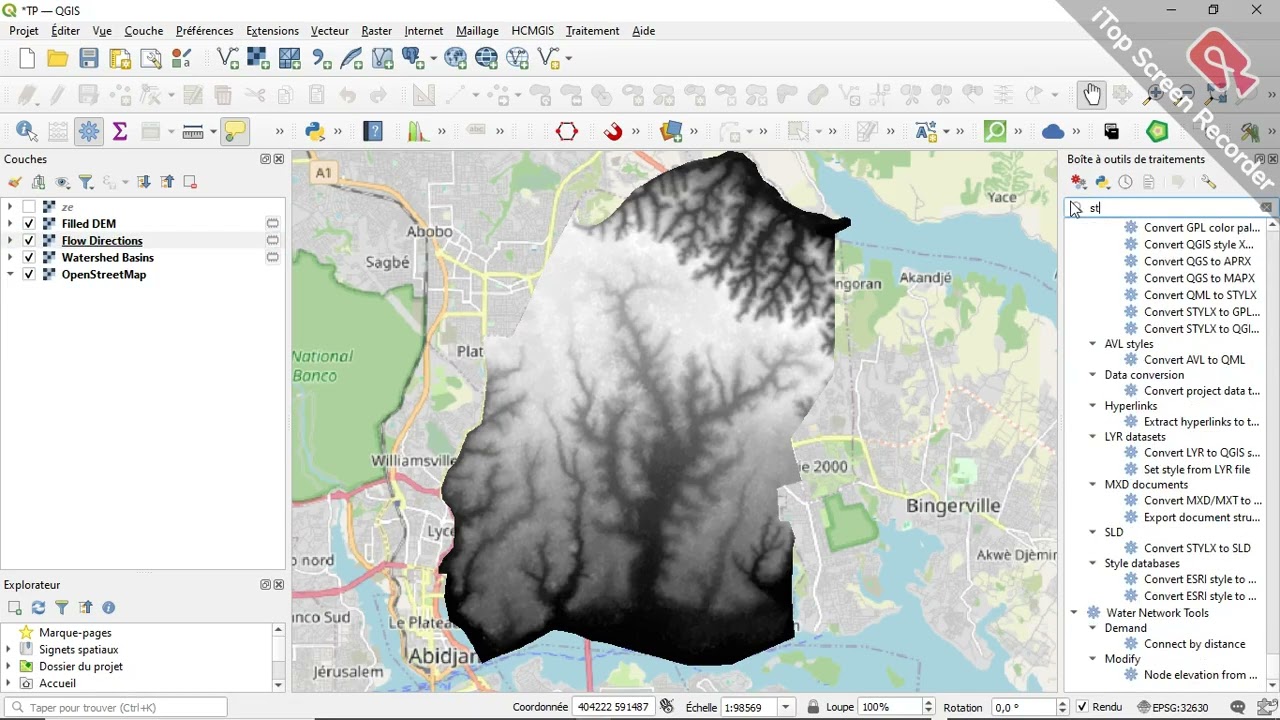Expand the Filled DEM layer tree node

pyautogui.click(x=10, y=224)
